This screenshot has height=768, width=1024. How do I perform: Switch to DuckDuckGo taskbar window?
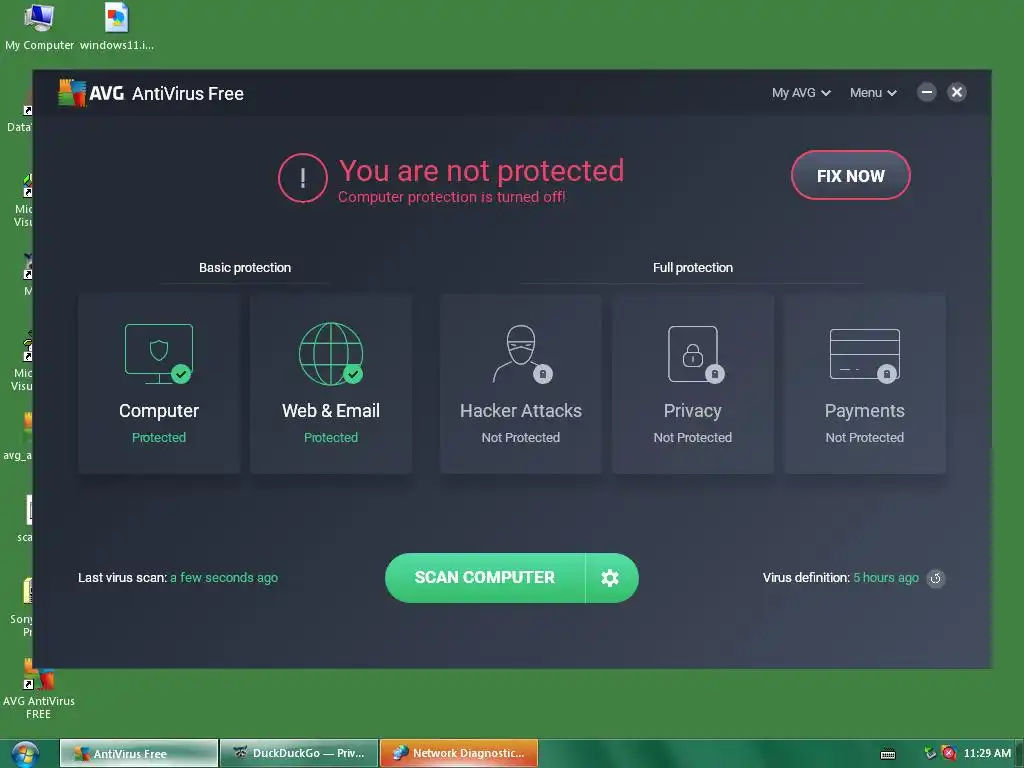299,754
